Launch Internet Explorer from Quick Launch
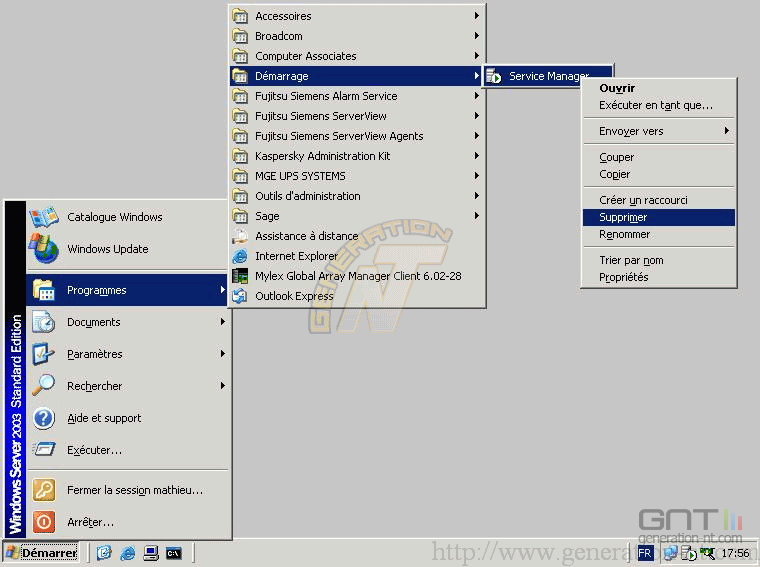The height and width of the screenshot is (567, 760). [127, 553]
